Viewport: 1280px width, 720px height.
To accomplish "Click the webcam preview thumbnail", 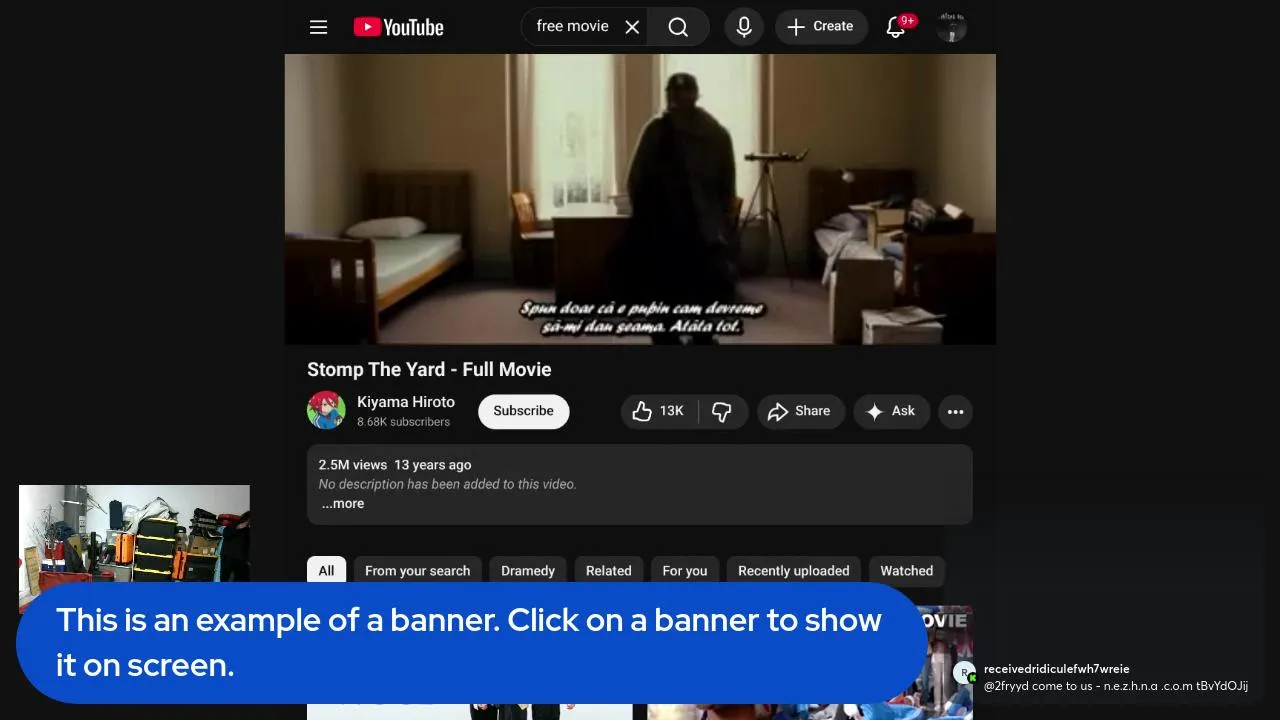I will (134, 534).
